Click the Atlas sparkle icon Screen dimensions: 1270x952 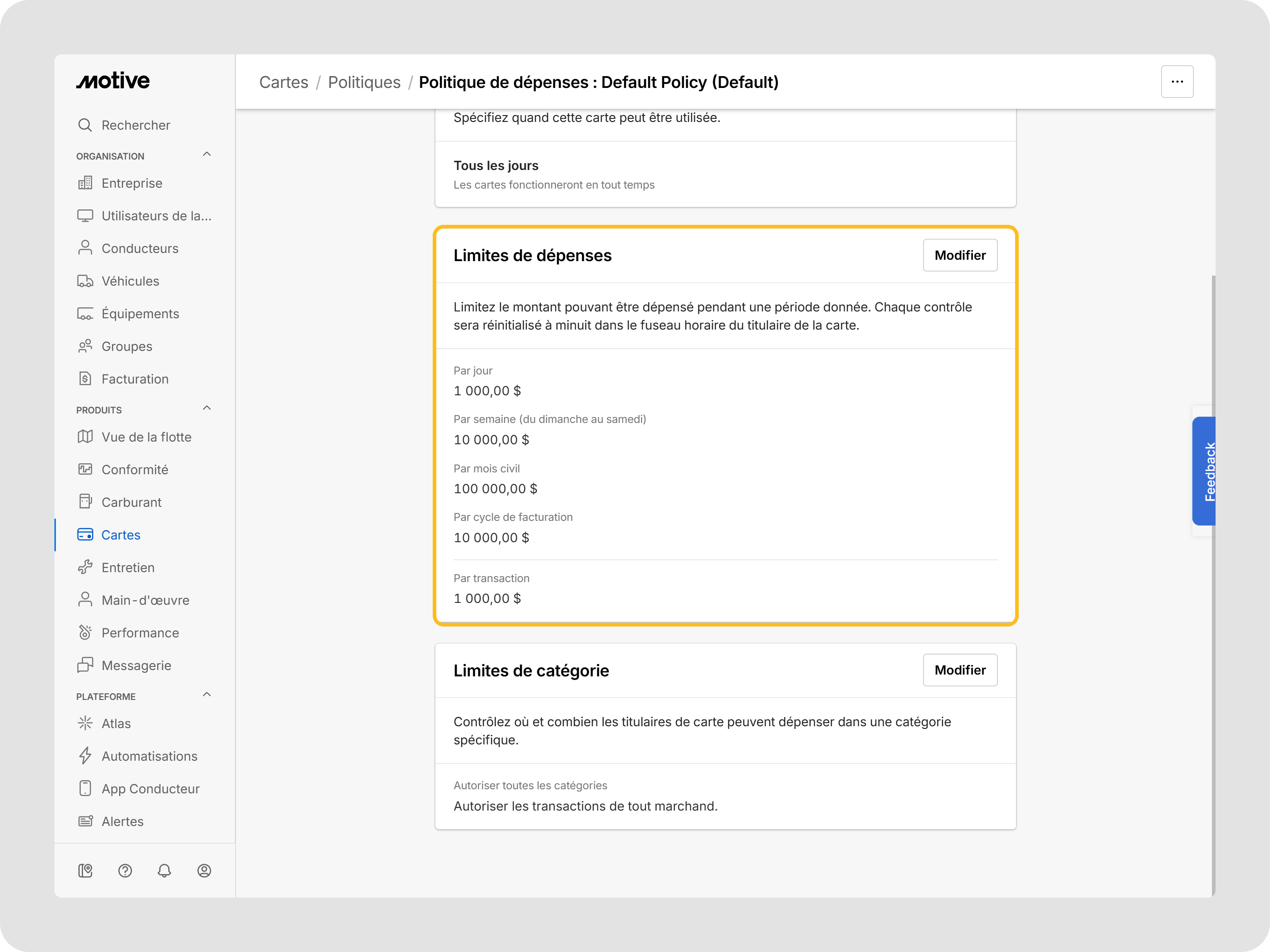pyautogui.click(x=85, y=723)
